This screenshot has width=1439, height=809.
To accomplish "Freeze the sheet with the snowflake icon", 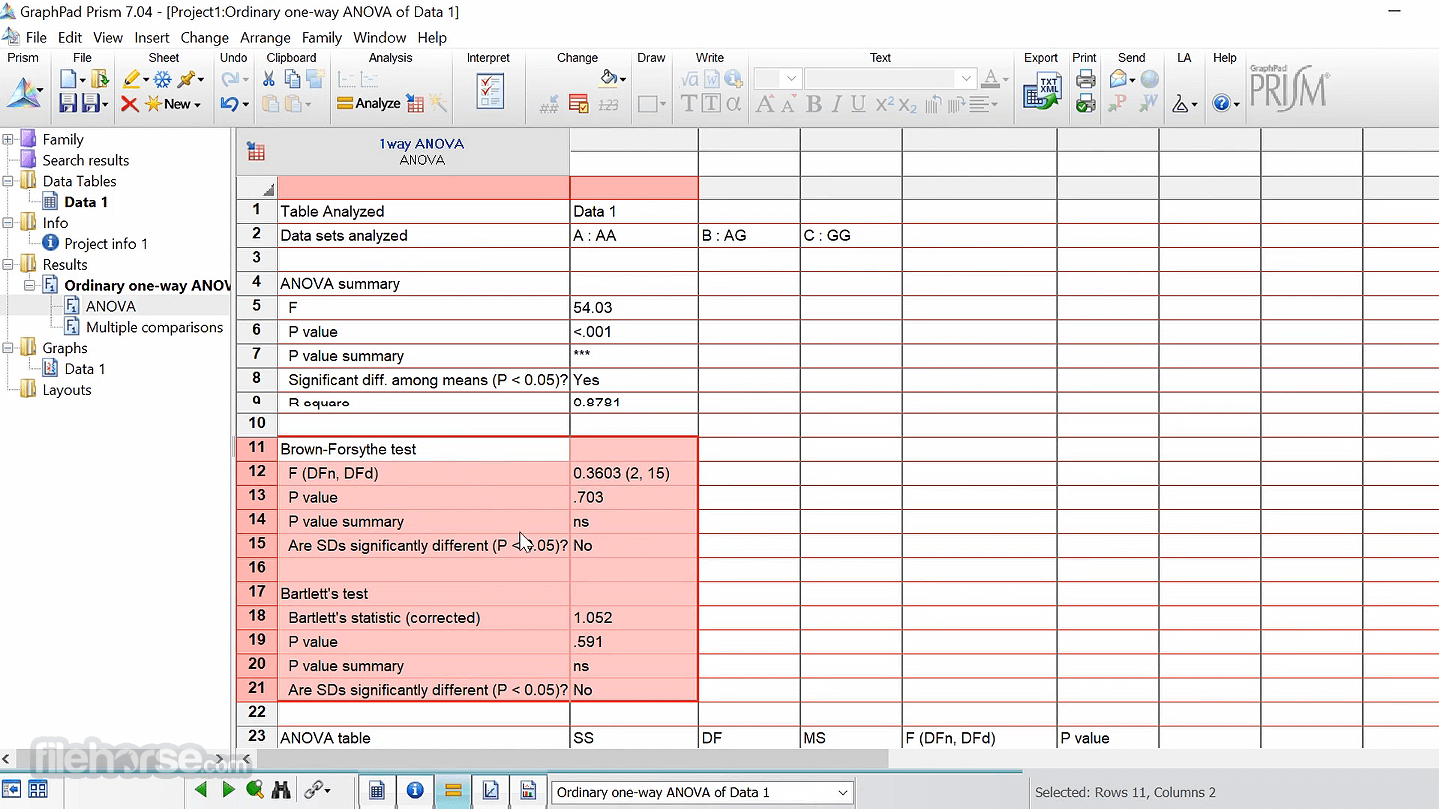I will click(x=162, y=79).
